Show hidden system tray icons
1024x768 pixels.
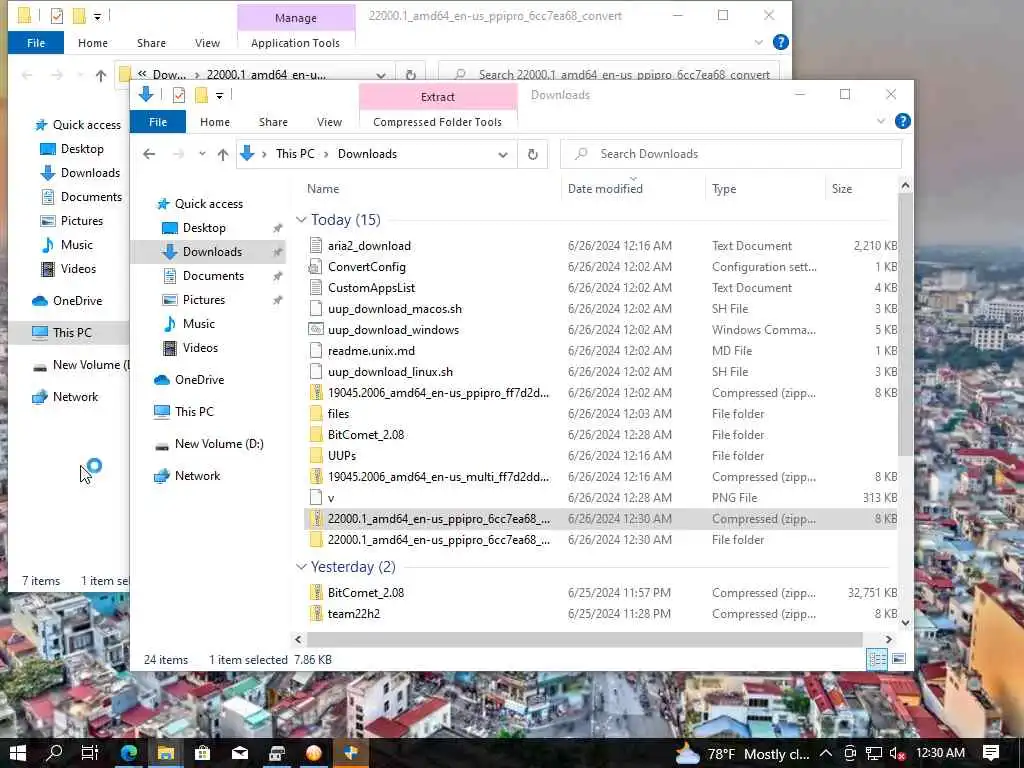[x=825, y=753]
